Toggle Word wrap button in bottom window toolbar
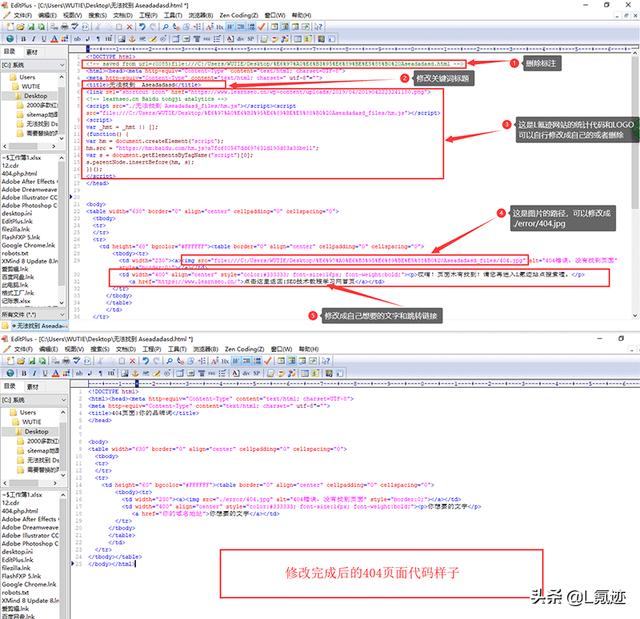Image resolution: width=640 pixels, height=619 pixels. pos(237,361)
